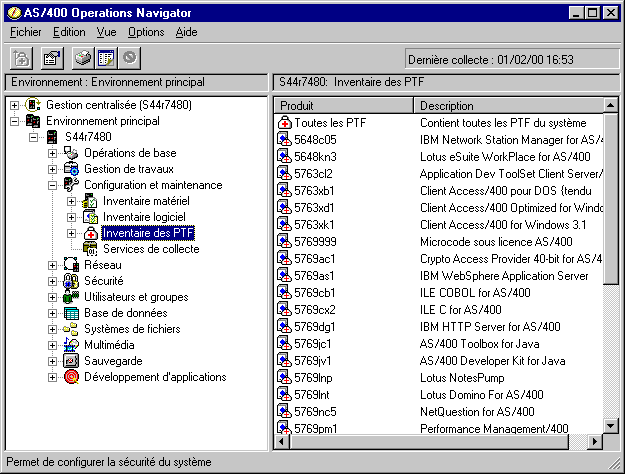
Task: Select the 5769as1 WebSphere row
Action: tap(439, 276)
